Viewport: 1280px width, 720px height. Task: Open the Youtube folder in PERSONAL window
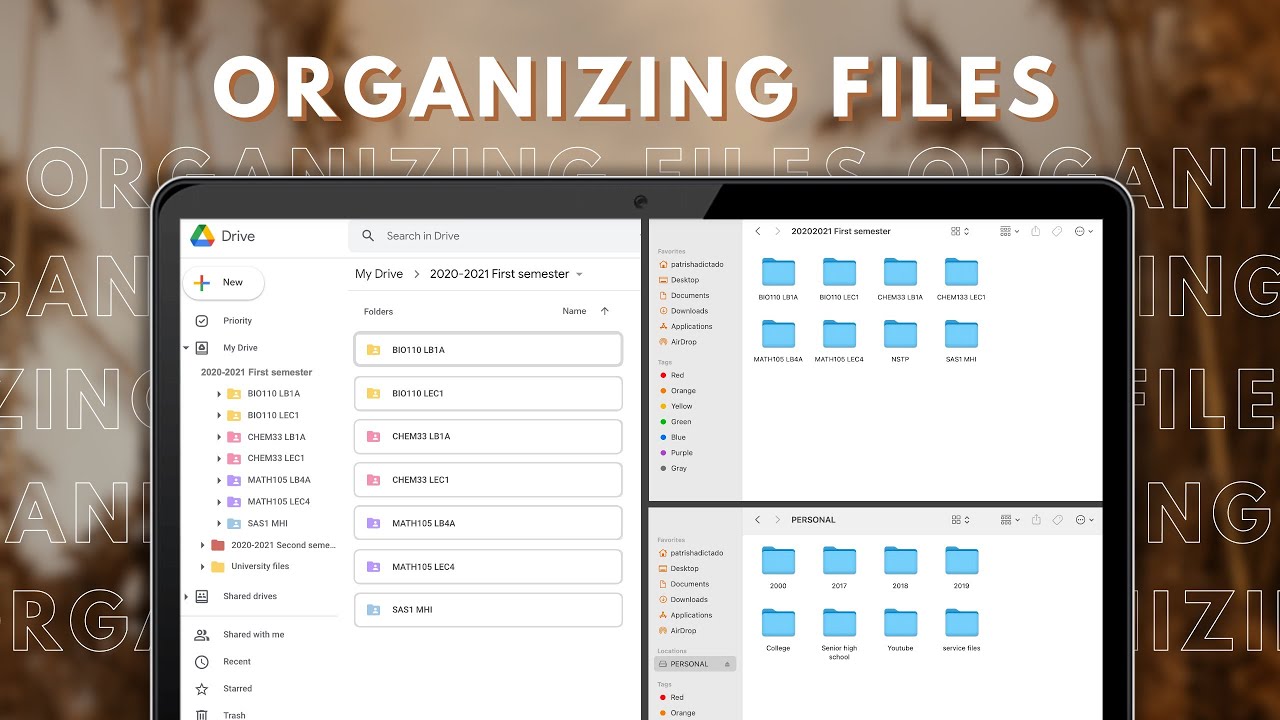(x=900, y=629)
